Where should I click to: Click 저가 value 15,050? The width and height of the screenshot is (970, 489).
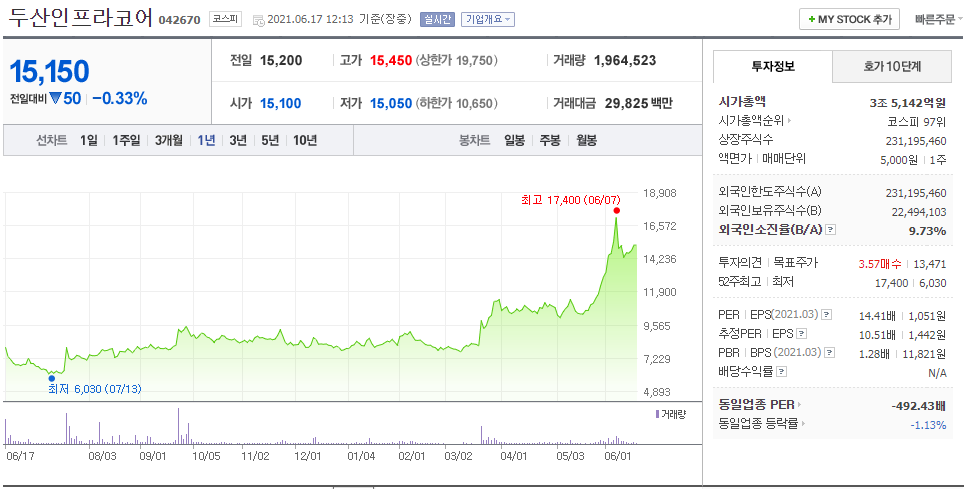[x=391, y=103]
